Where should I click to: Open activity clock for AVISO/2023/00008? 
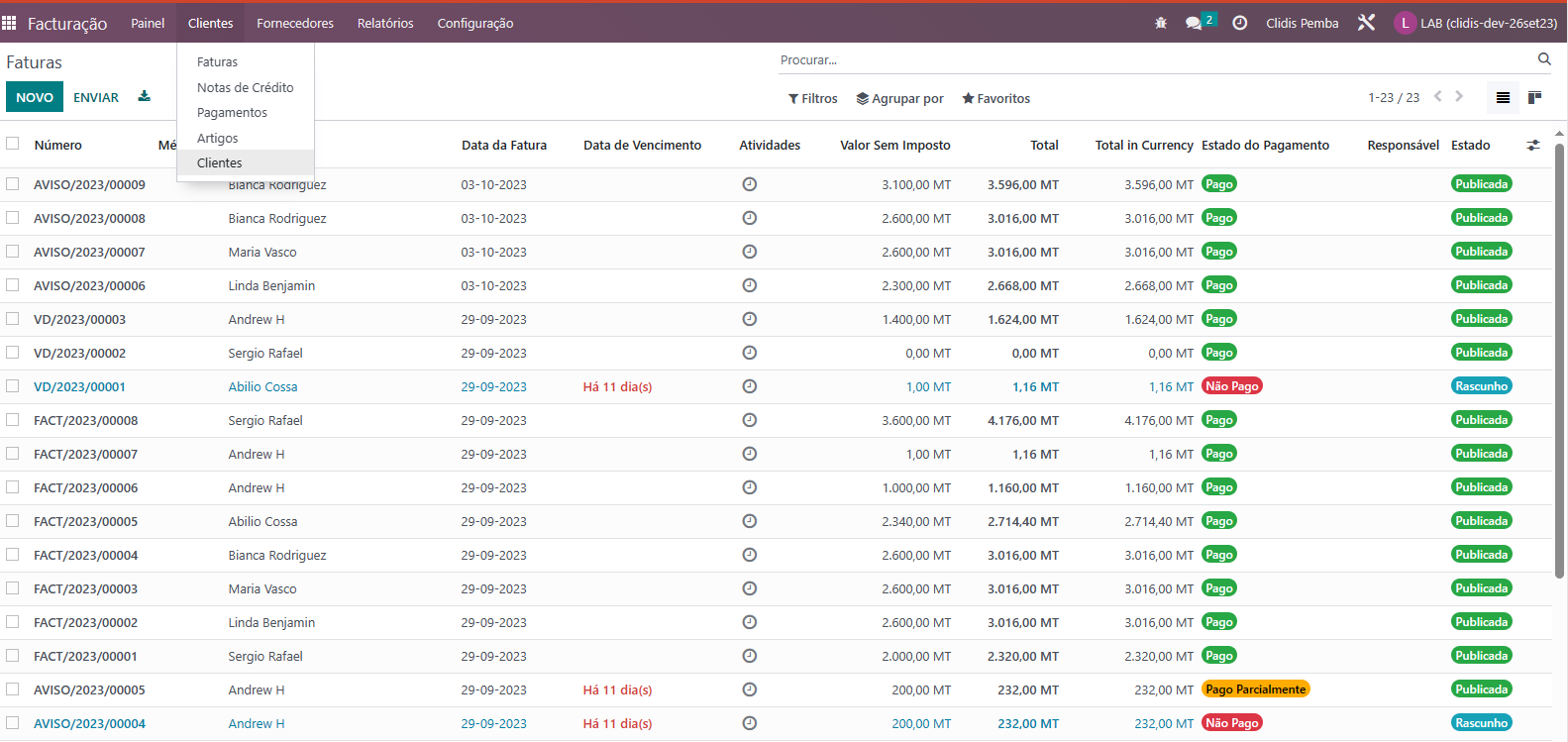pos(750,218)
